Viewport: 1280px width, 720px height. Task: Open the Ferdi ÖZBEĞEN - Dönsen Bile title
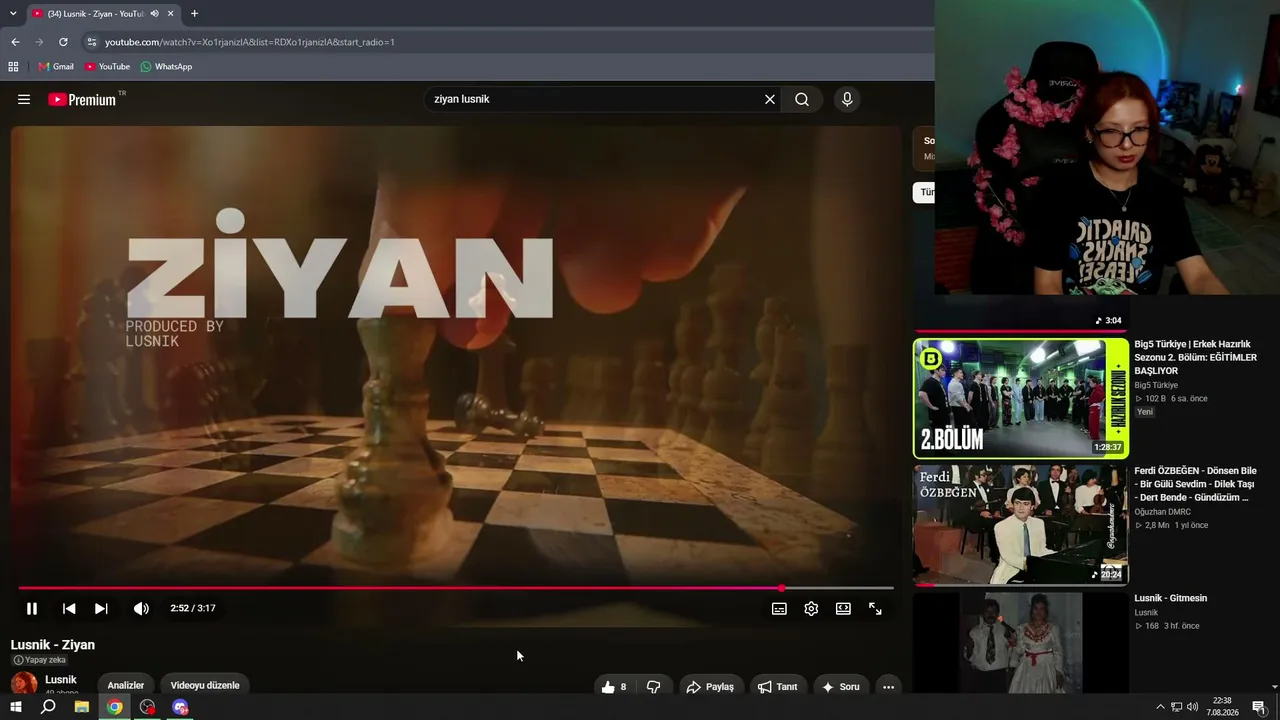point(1195,484)
